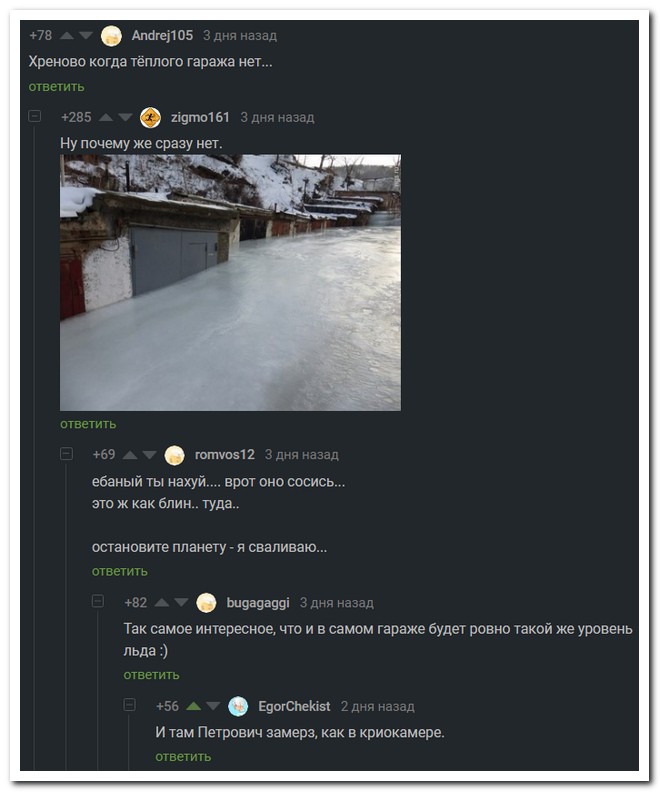
Task: Click ответить under the frozen garage photo
Action: pos(88,424)
